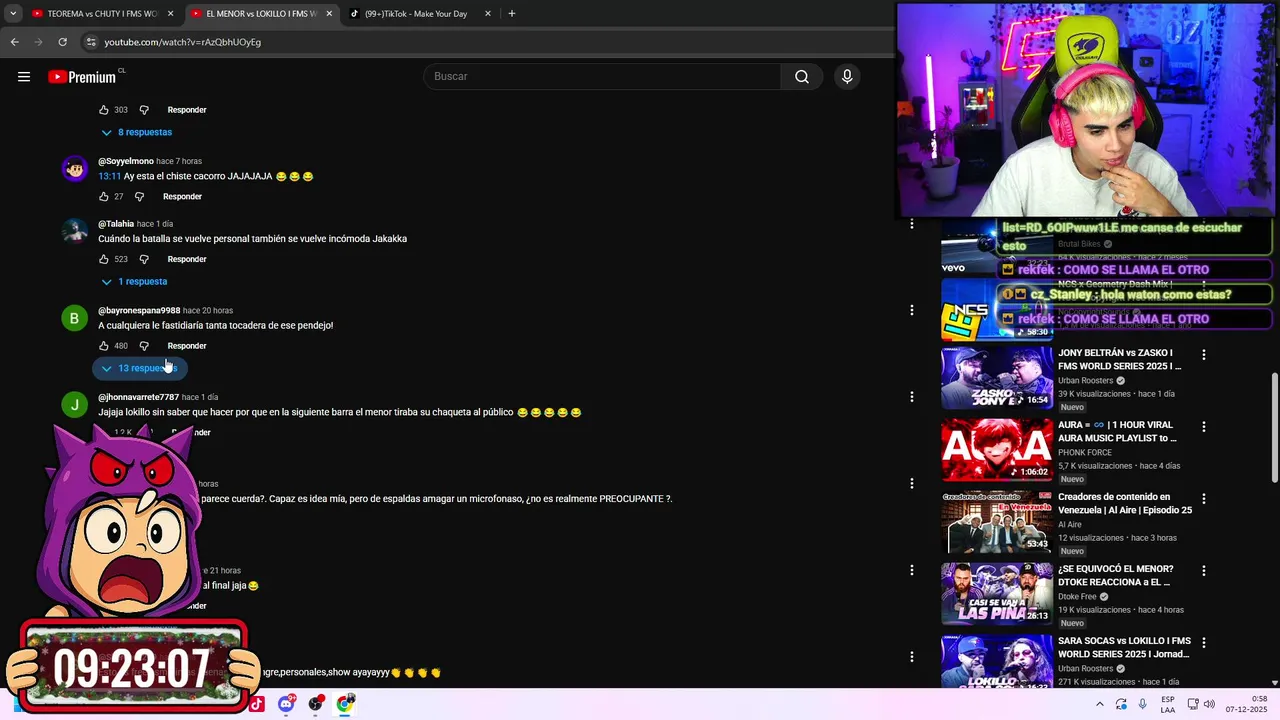This screenshot has width=1280, height=720.
Task: Dislike the comment with 303 likes
Action: [144, 110]
